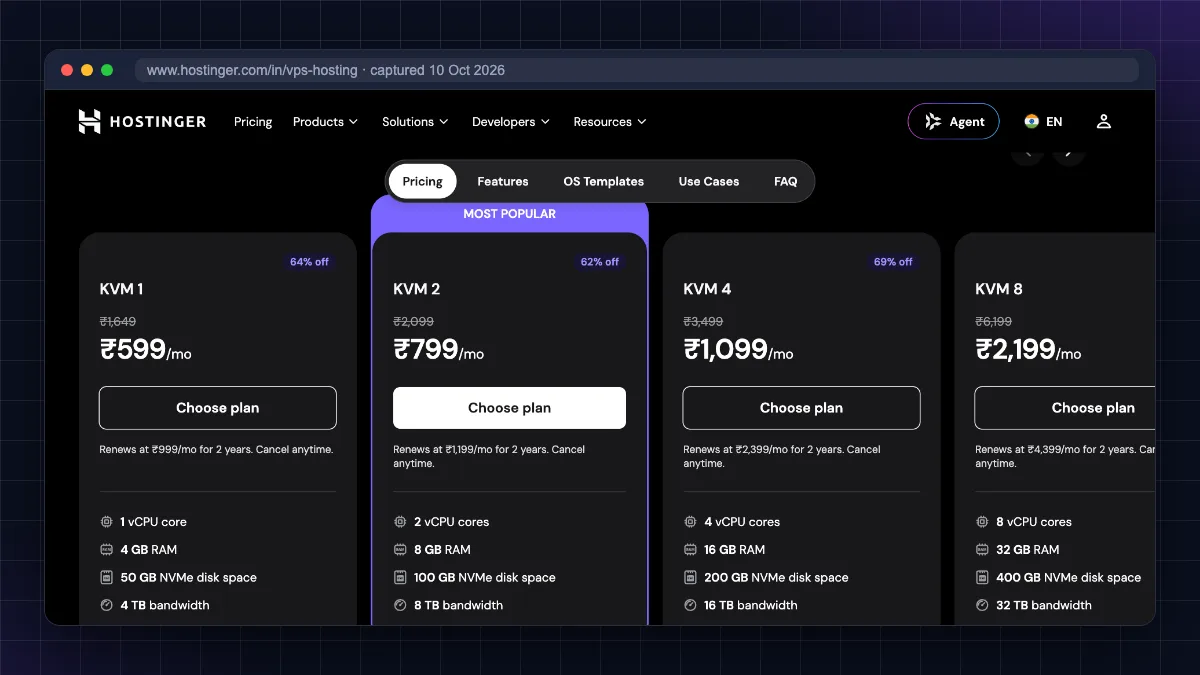Image resolution: width=1200 pixels, height=675 pixels.
Task: Click the 64% off badge
Action: 309,262
